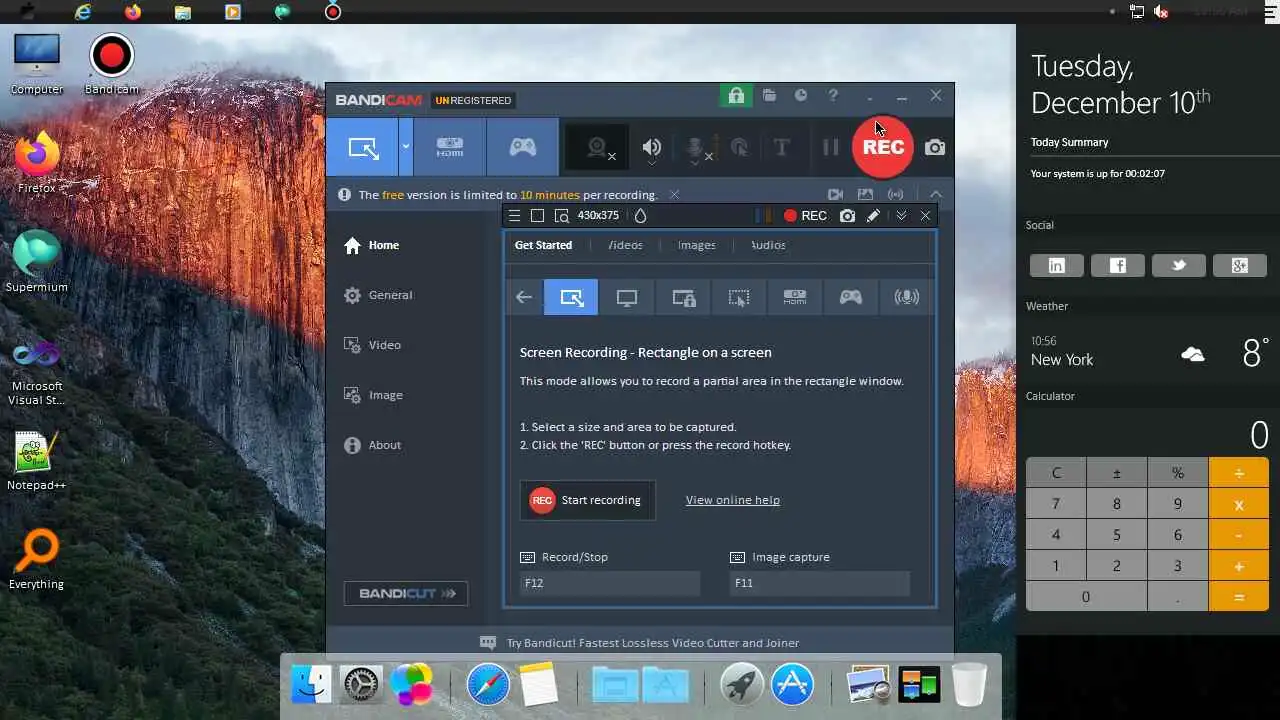Dismiss the free version limit notice
This screenshot has height=720, width=1280.
674,195
